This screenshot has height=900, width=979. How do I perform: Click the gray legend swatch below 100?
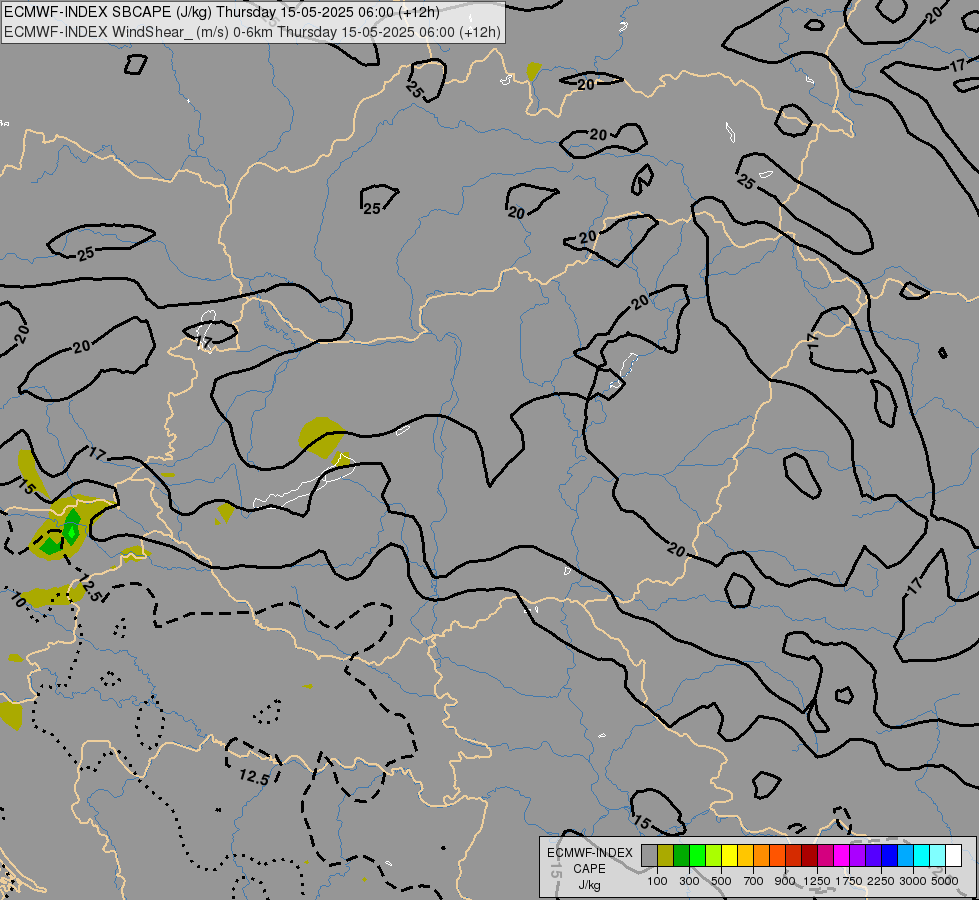649,856
